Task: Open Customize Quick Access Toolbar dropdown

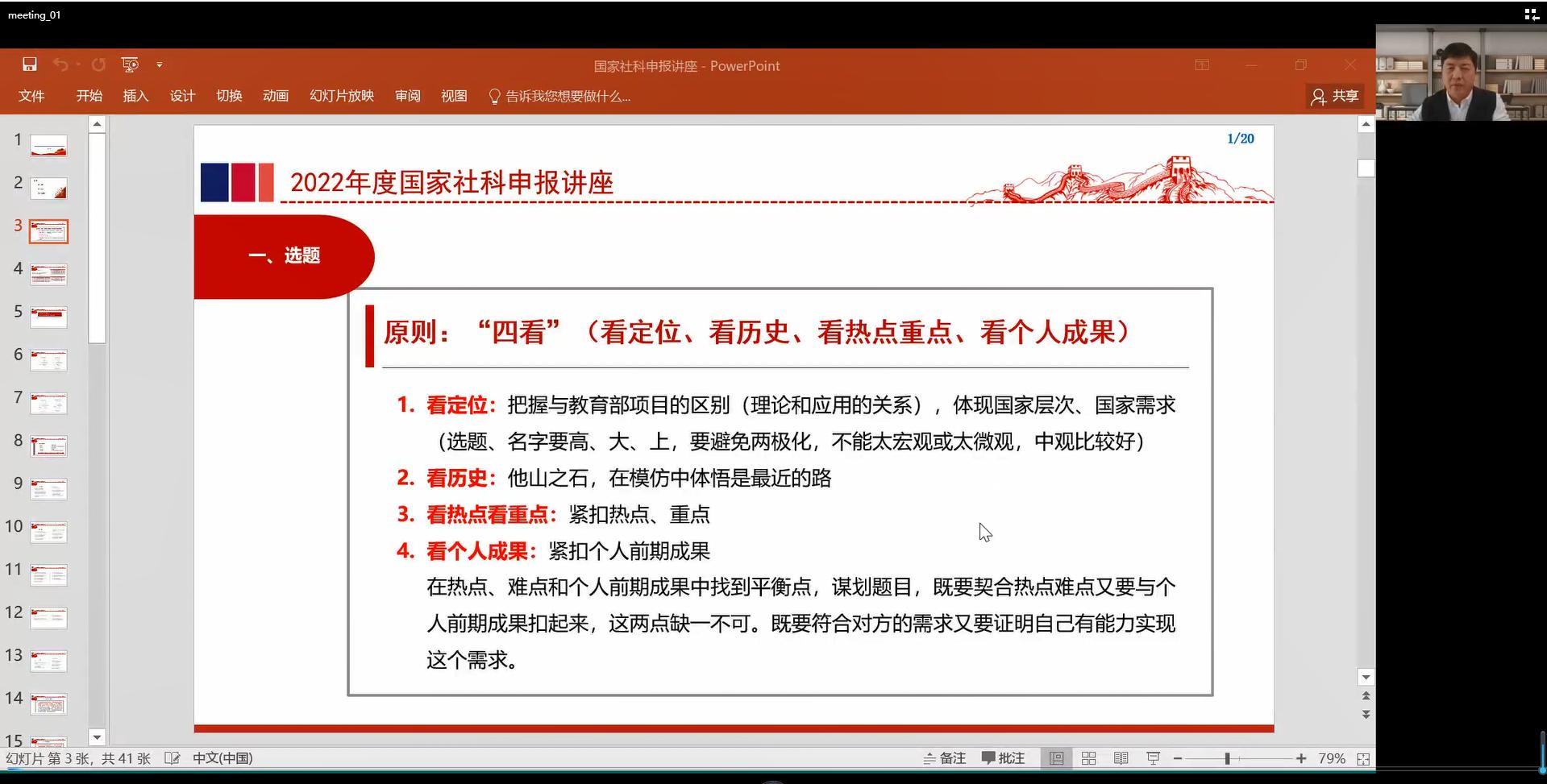Action: point(160,64)
